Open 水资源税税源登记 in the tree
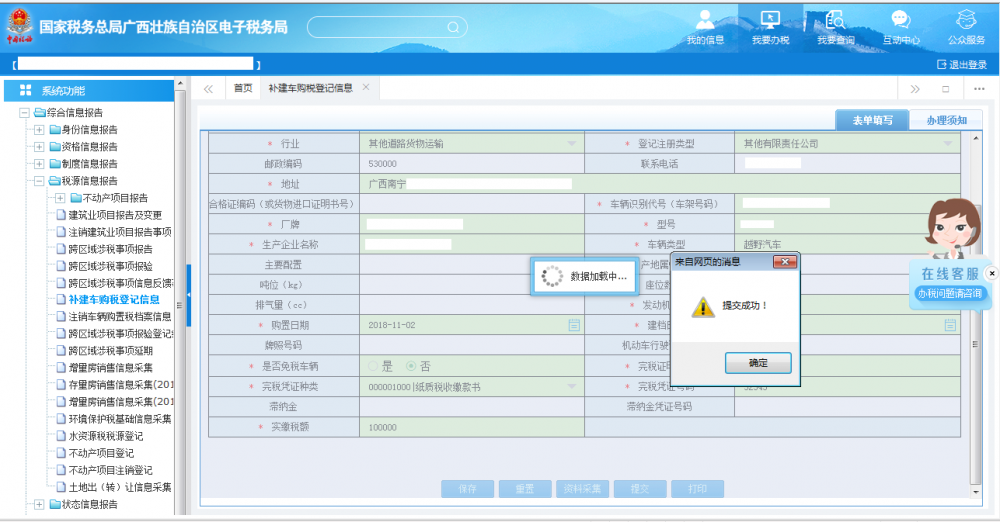Image resolution: width=1000 pixels, height=522 pixels. (105, 436)
